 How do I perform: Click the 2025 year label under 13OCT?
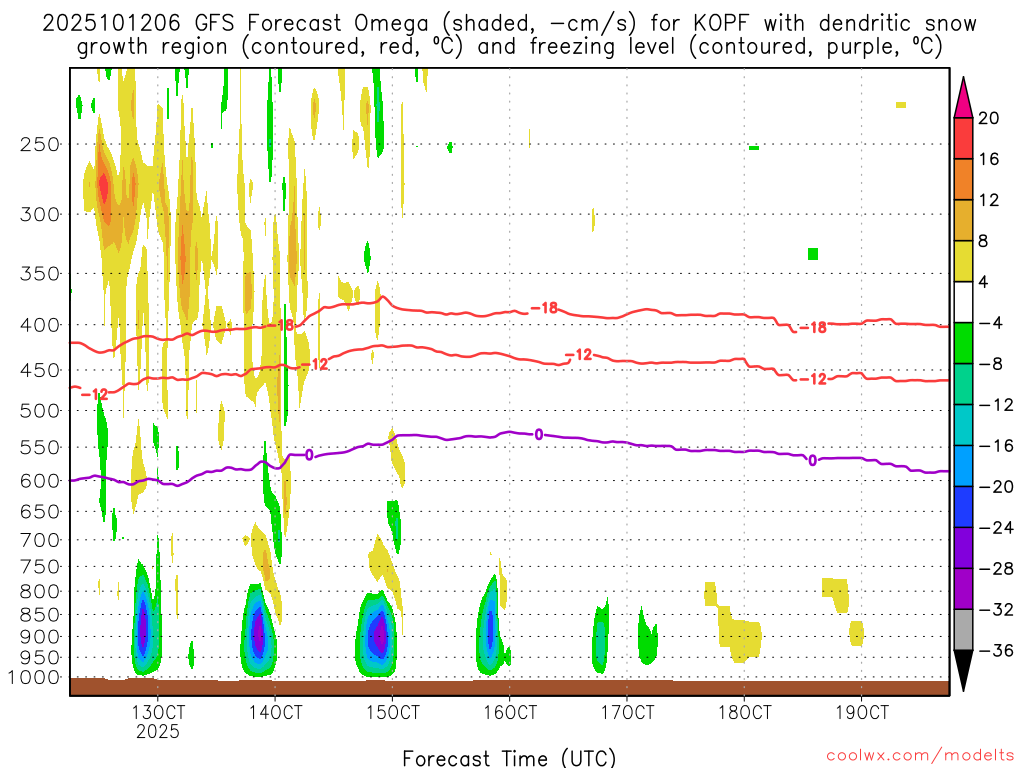[158, 732]
